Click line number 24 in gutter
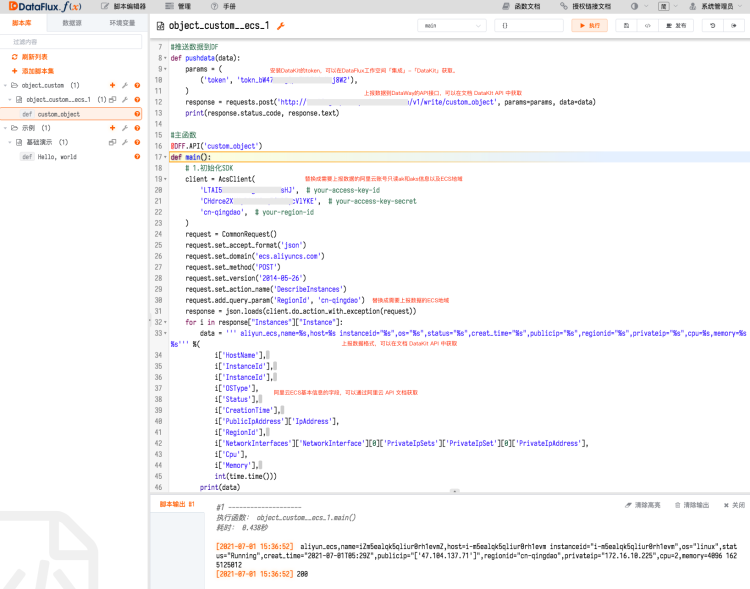This screenshot has height=589, width=750. click(x=158, y=234)
